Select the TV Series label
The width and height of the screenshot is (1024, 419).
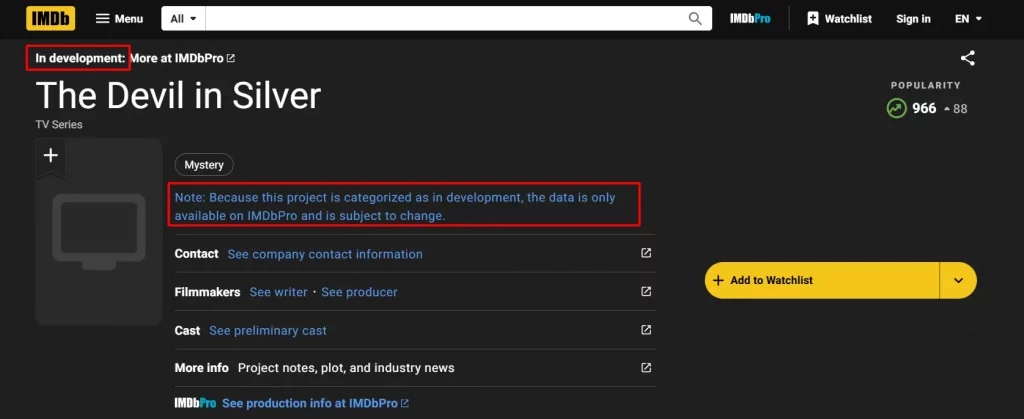(59, 124)
